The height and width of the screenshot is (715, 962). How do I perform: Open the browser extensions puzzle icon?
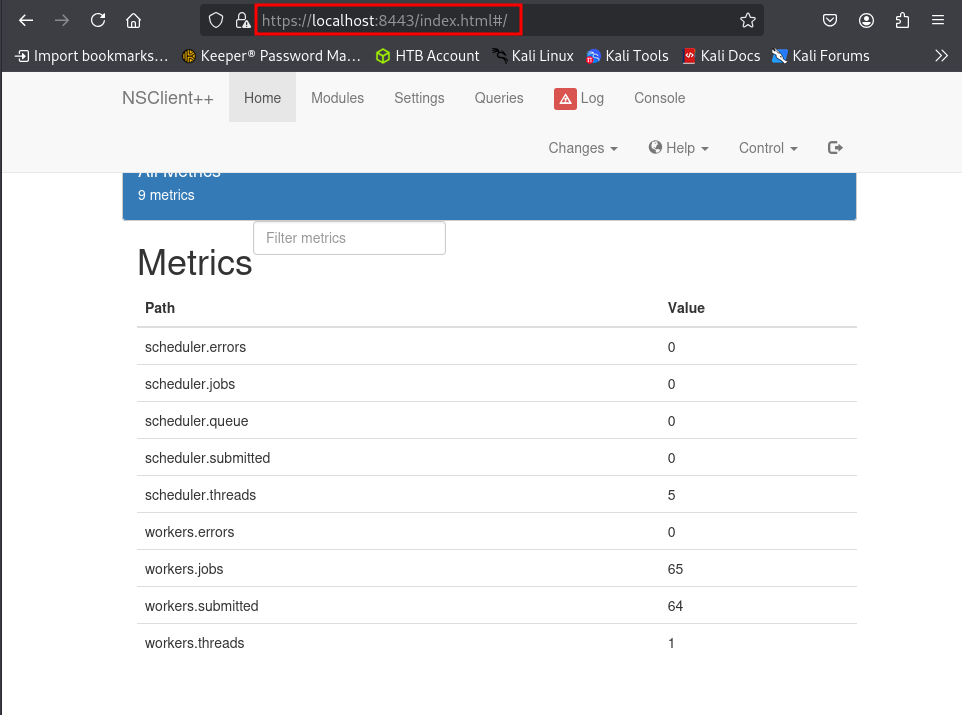[902, 20]
